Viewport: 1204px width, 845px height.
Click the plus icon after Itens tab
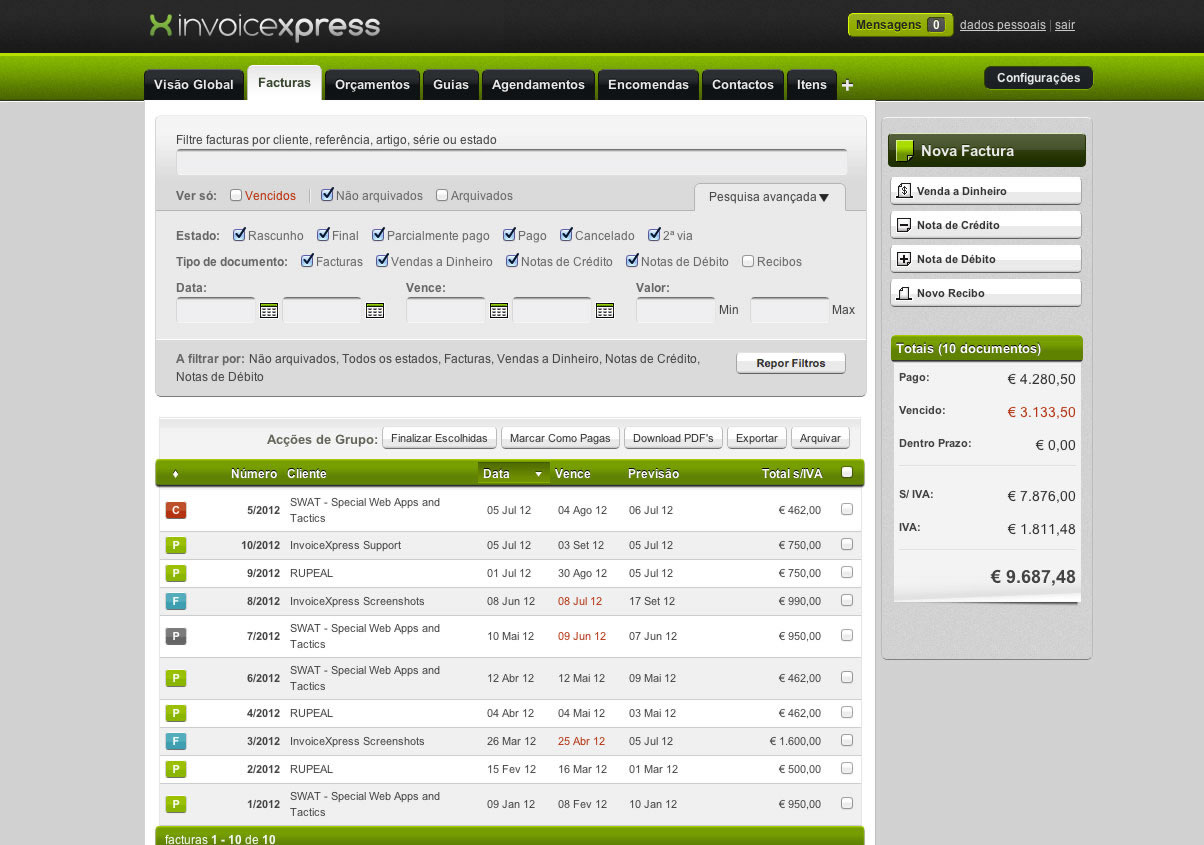(848, 86)
